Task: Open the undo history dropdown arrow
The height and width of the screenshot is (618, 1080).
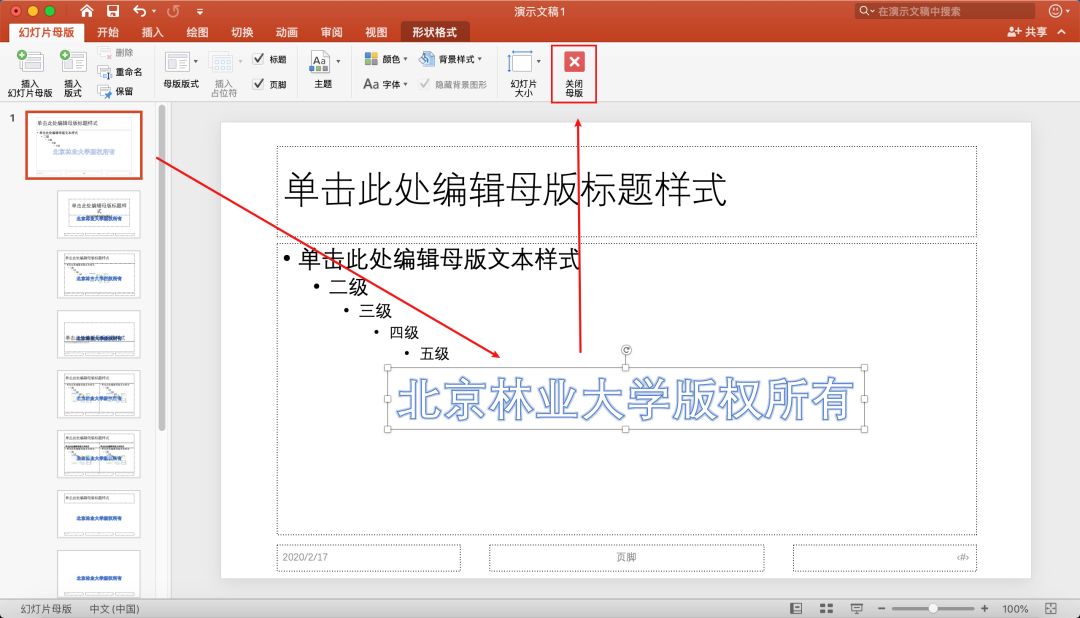Action: [154, 12]
